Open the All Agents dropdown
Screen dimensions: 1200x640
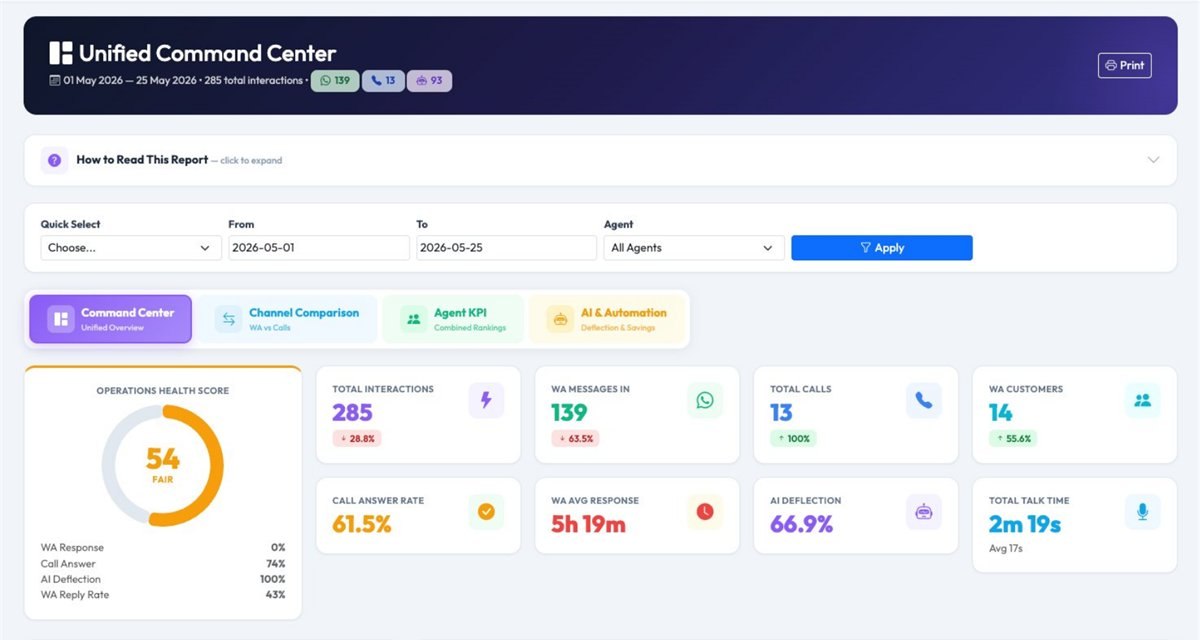(694, 248)
